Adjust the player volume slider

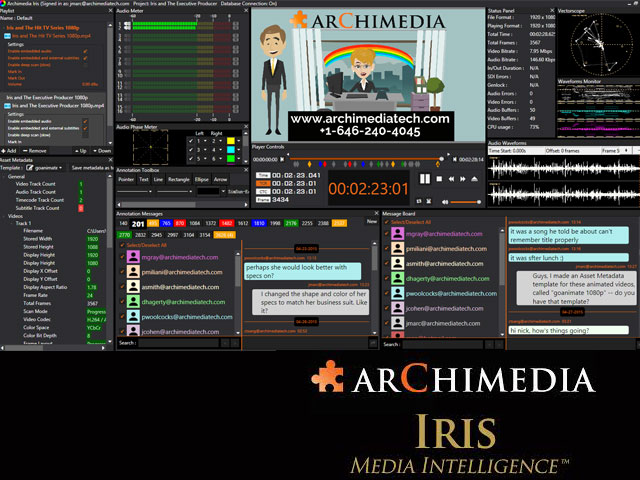point(465,202)
